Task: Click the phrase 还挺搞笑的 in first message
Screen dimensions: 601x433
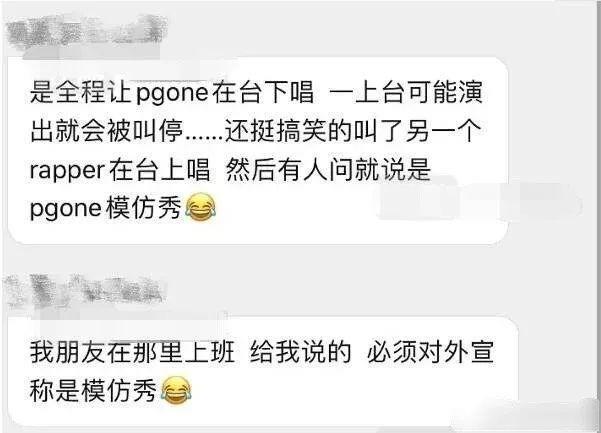Action: click(x=288, y=131)
